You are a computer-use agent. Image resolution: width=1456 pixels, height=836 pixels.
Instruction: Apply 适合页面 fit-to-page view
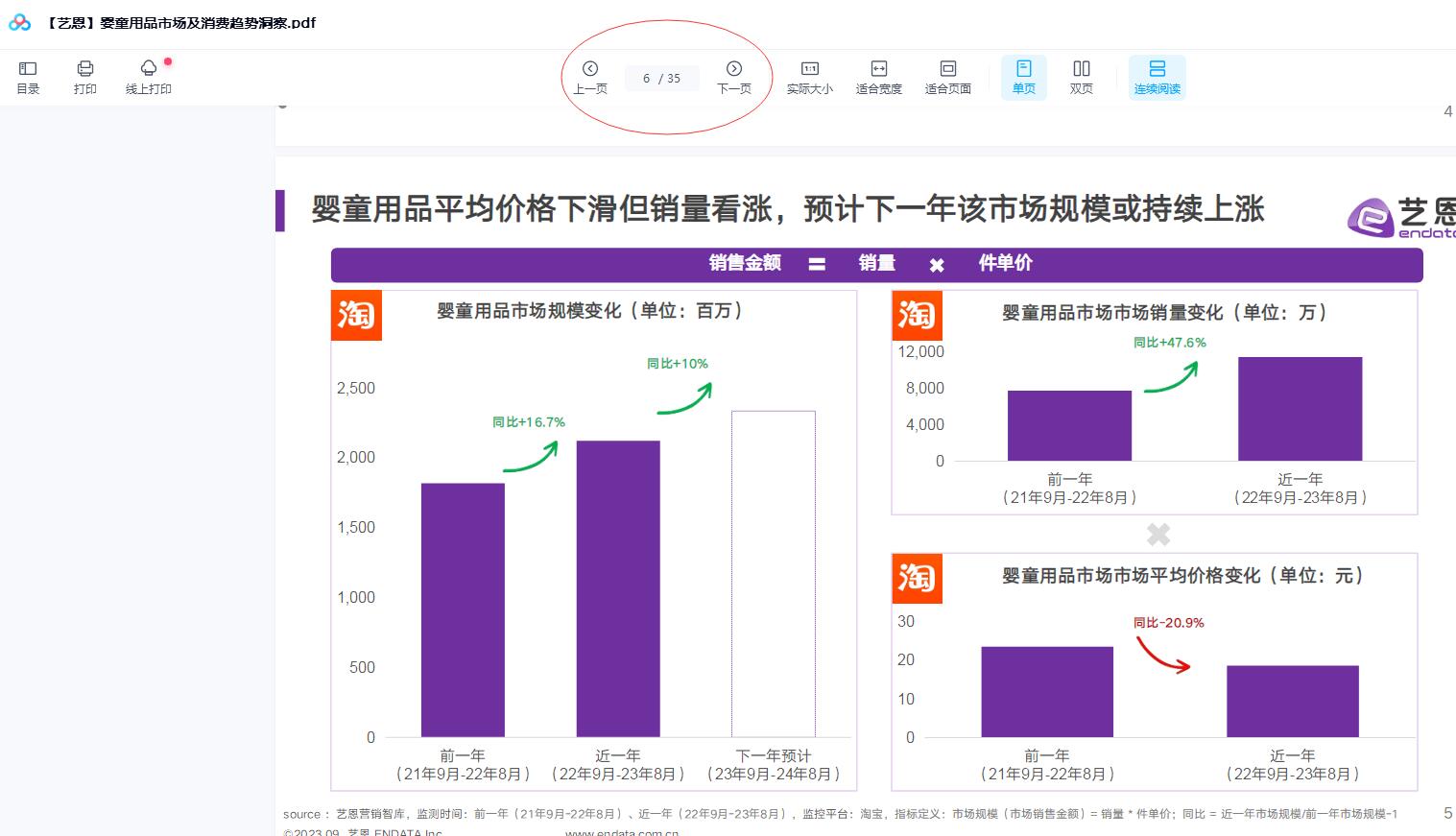point(947,77)
